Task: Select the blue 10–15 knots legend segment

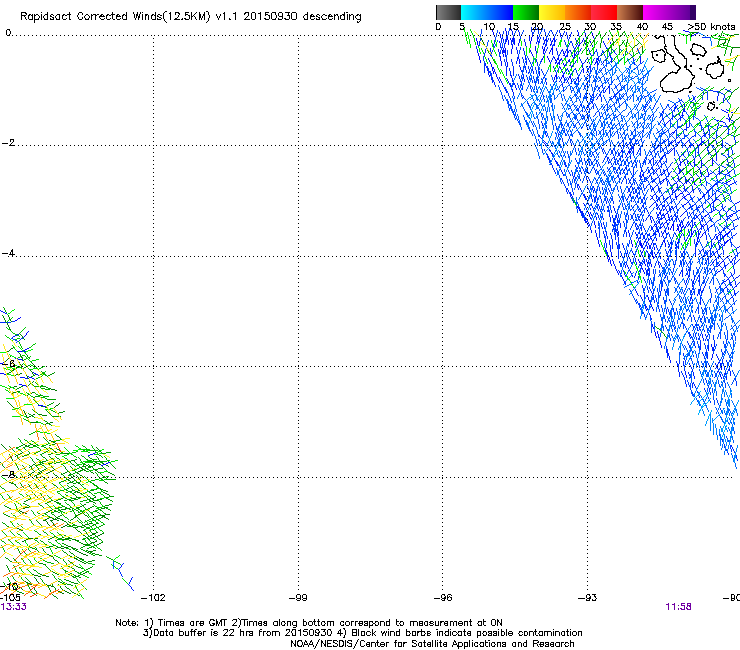Action: (500, 12)
